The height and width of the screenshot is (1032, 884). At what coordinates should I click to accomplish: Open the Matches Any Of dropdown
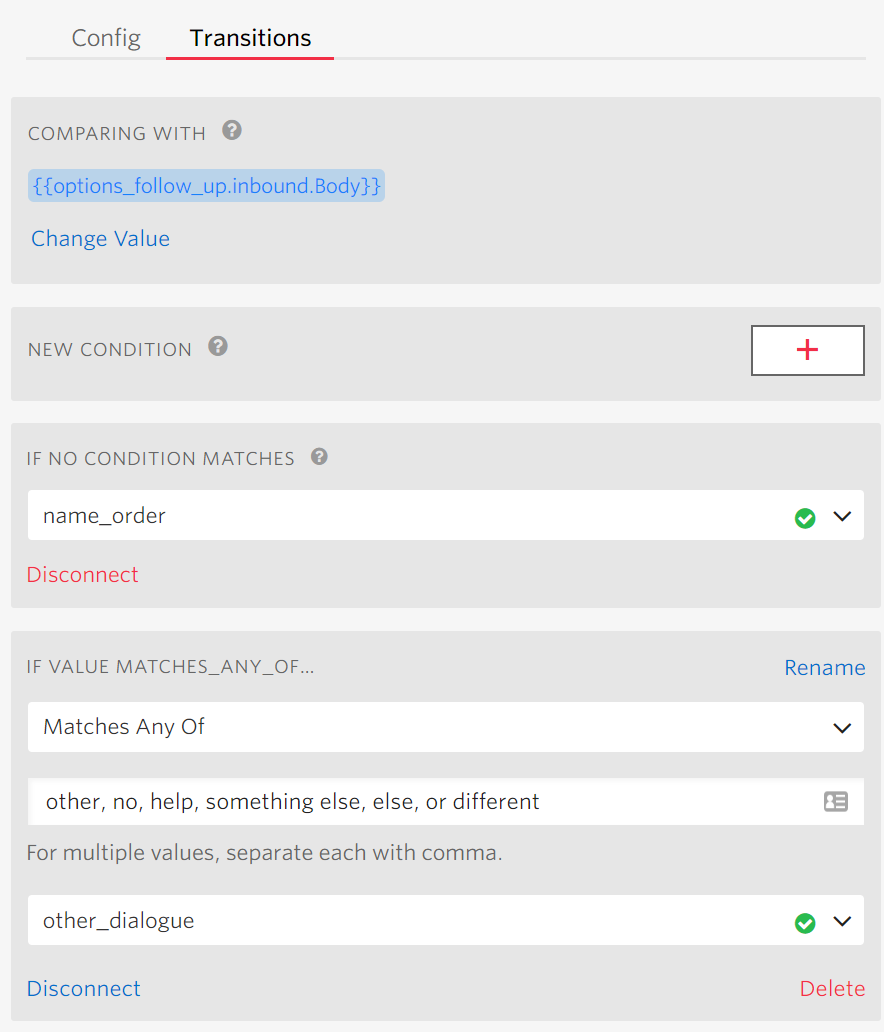(x=445, y=727)
